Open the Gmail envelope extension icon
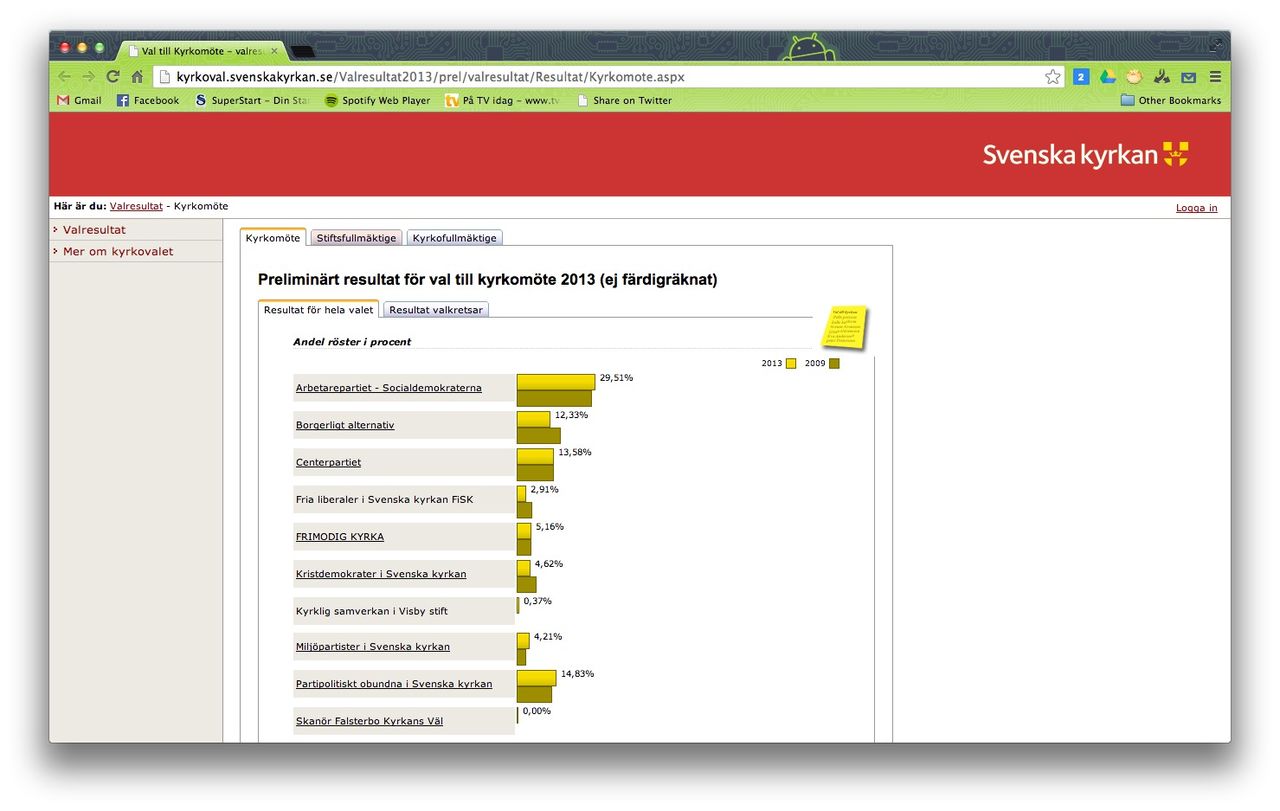This screenshot has height=811, width=1280. [1188, 76]
